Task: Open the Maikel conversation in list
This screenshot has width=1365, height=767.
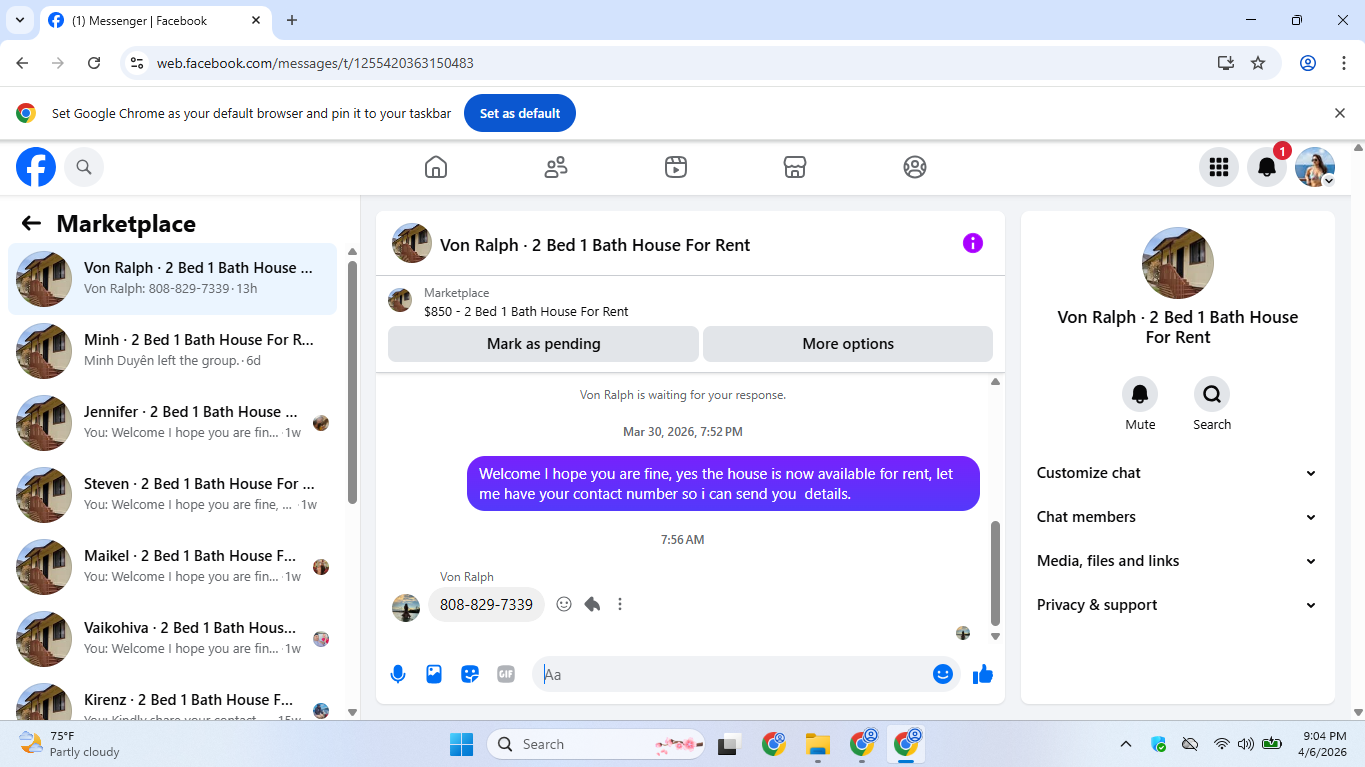Action: [172, 566]
